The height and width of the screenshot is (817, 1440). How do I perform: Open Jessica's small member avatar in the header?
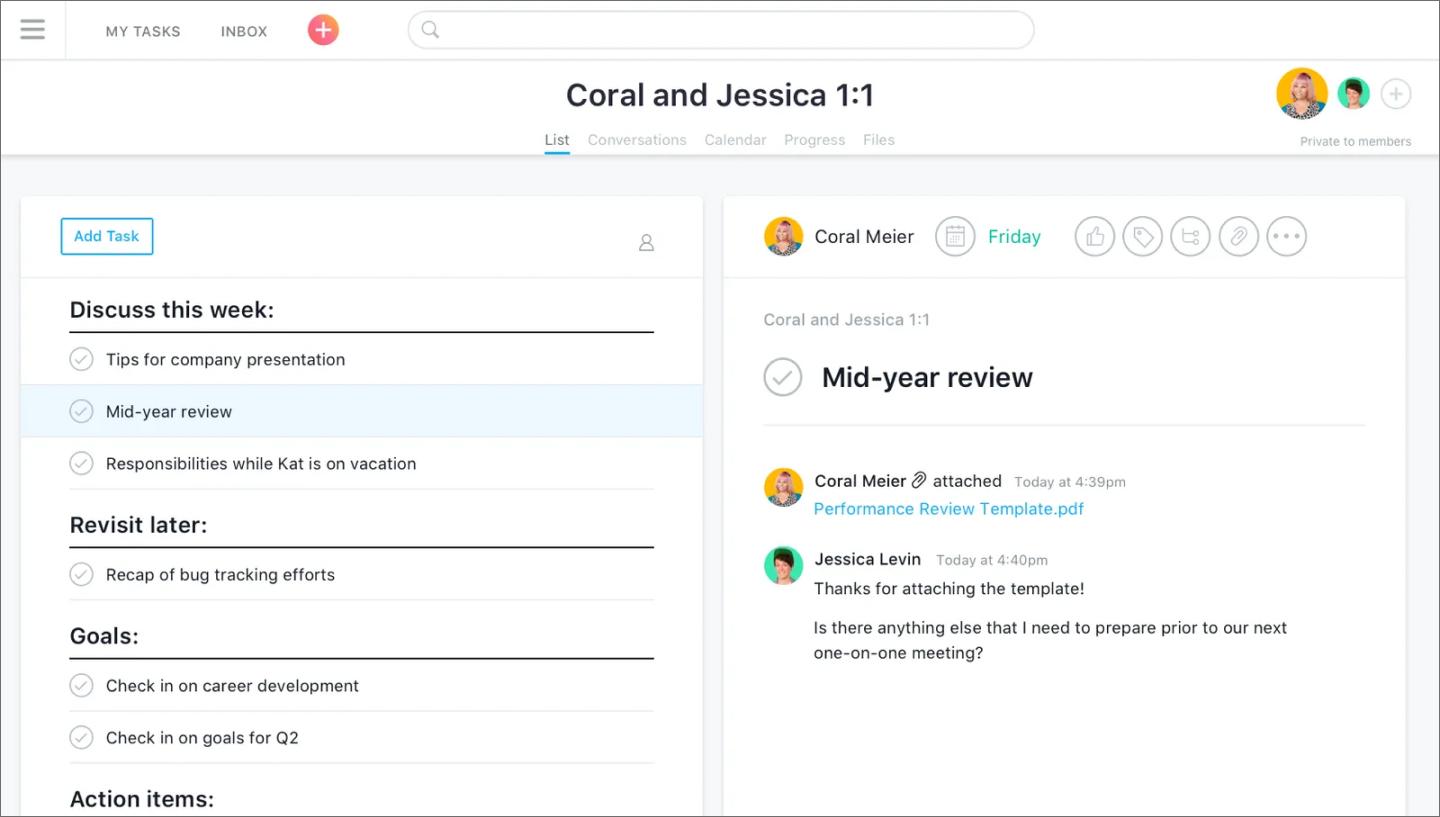pyautogui.click(x=1354, y=94)
